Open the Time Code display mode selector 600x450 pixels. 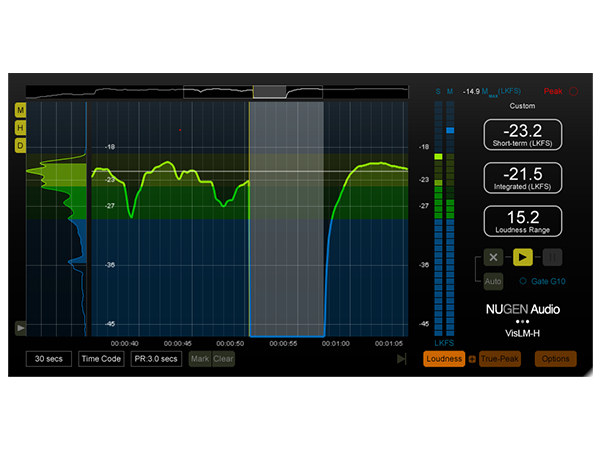click(101, 359)
